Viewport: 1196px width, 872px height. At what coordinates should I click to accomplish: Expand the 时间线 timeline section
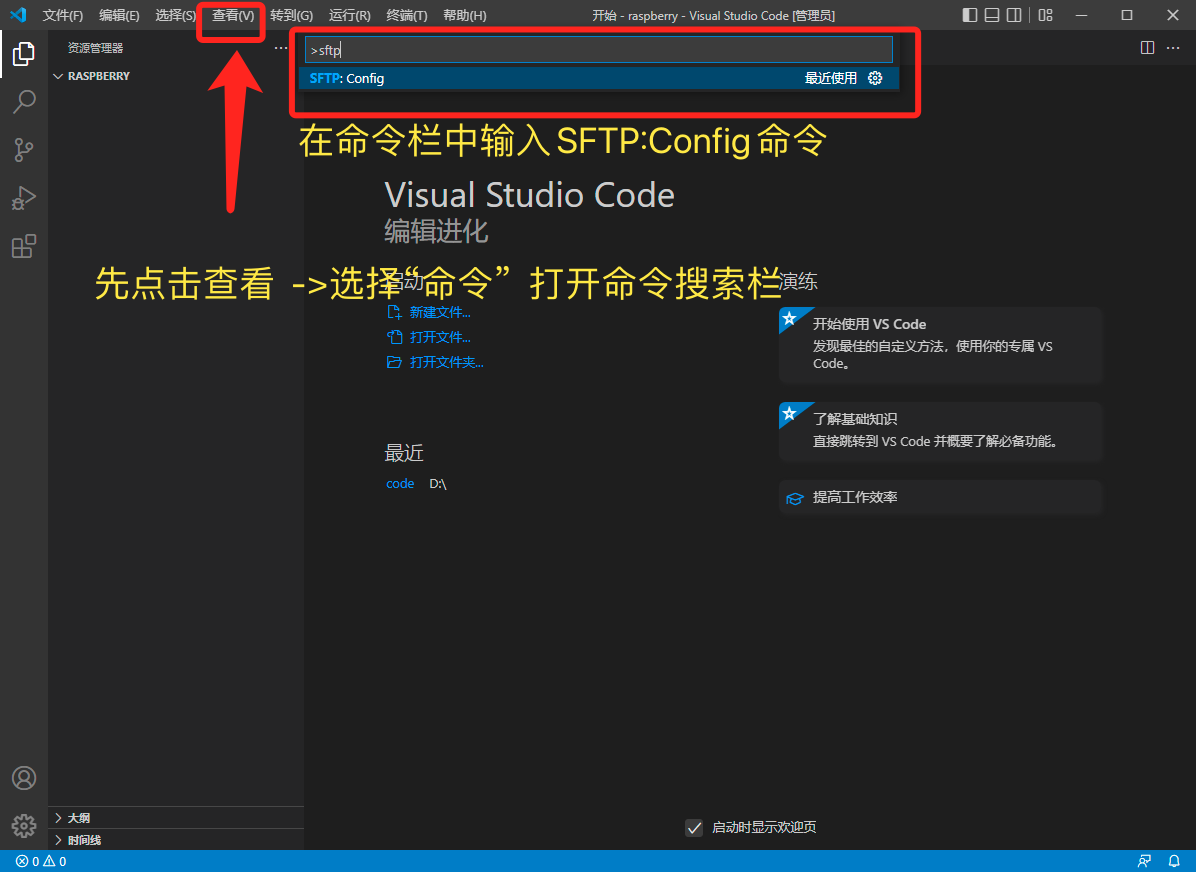click(x=176, y=840)
